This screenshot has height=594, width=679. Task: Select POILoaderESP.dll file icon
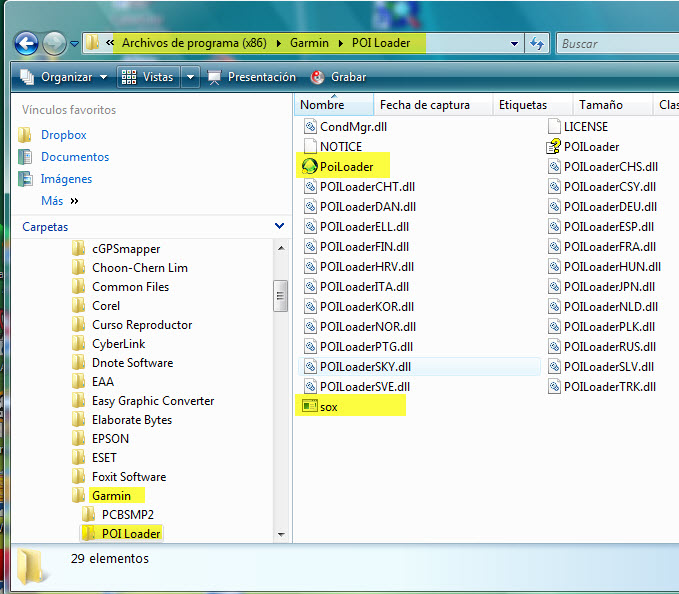(554, 226)
